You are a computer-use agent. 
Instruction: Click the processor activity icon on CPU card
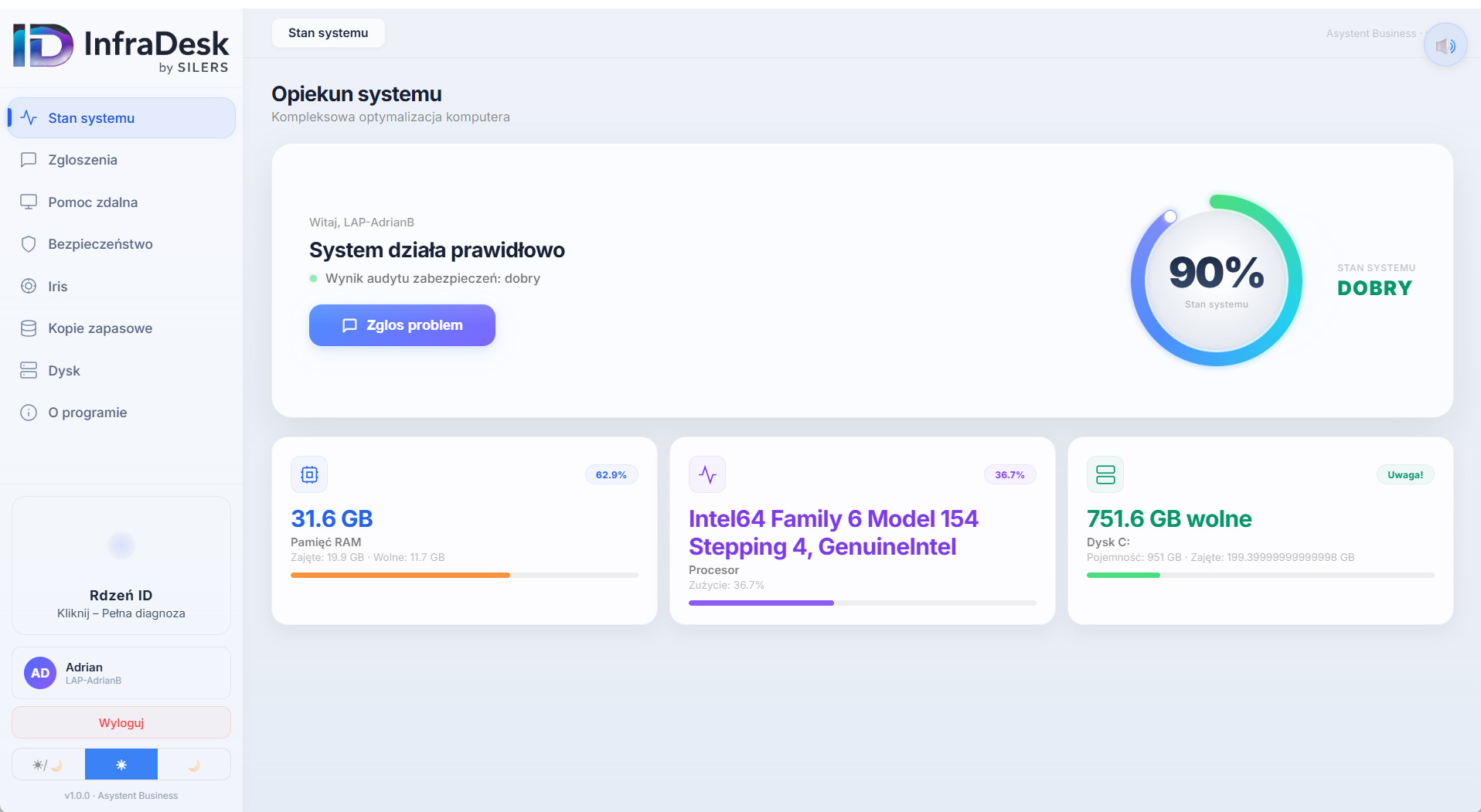point(707,474)
